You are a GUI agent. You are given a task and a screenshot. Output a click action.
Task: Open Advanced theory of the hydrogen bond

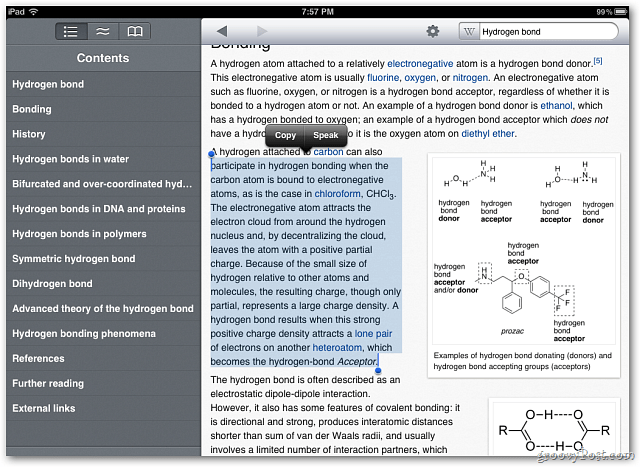click(x=103, y=308)
